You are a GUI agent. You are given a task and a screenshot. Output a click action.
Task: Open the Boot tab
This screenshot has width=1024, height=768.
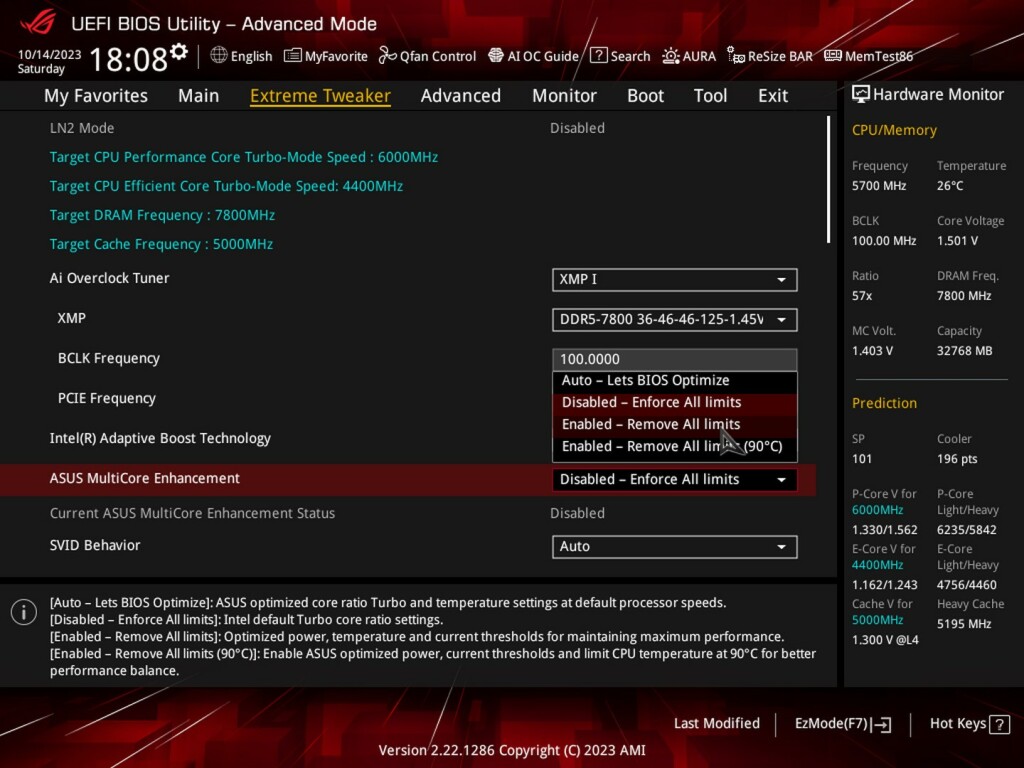tap(645, 96)
